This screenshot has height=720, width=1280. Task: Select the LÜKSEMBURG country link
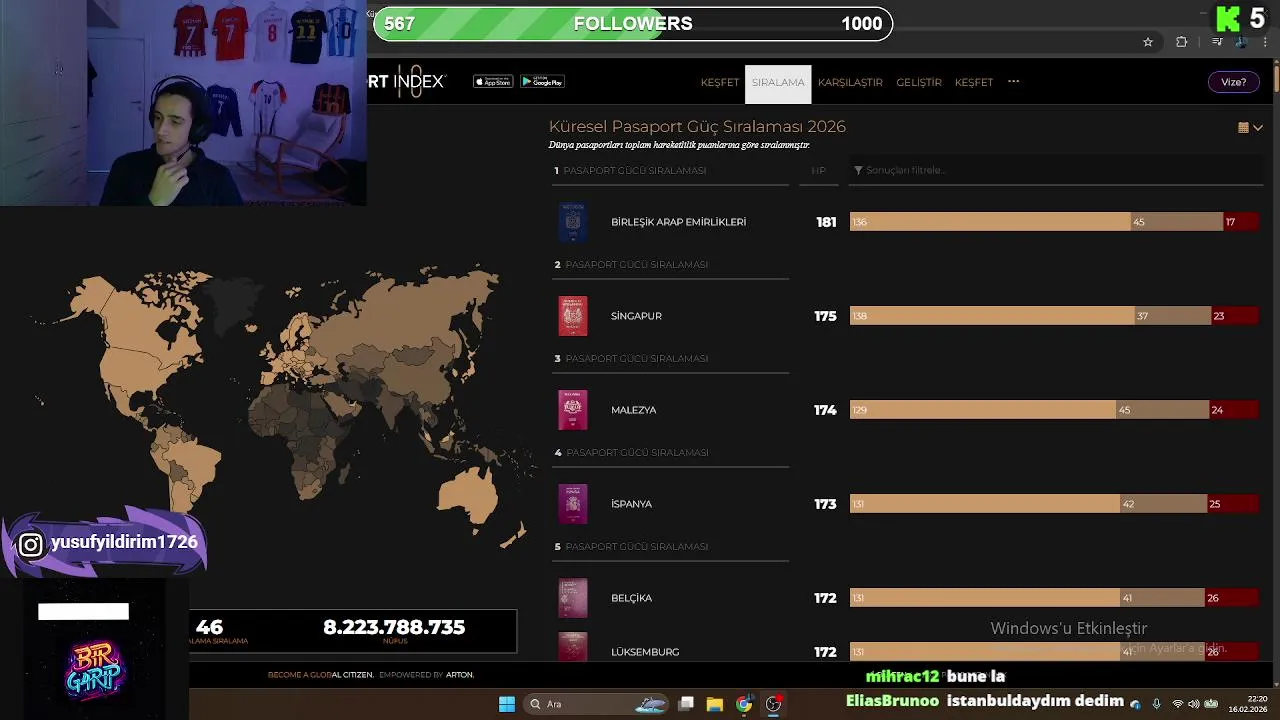point(645,652)
